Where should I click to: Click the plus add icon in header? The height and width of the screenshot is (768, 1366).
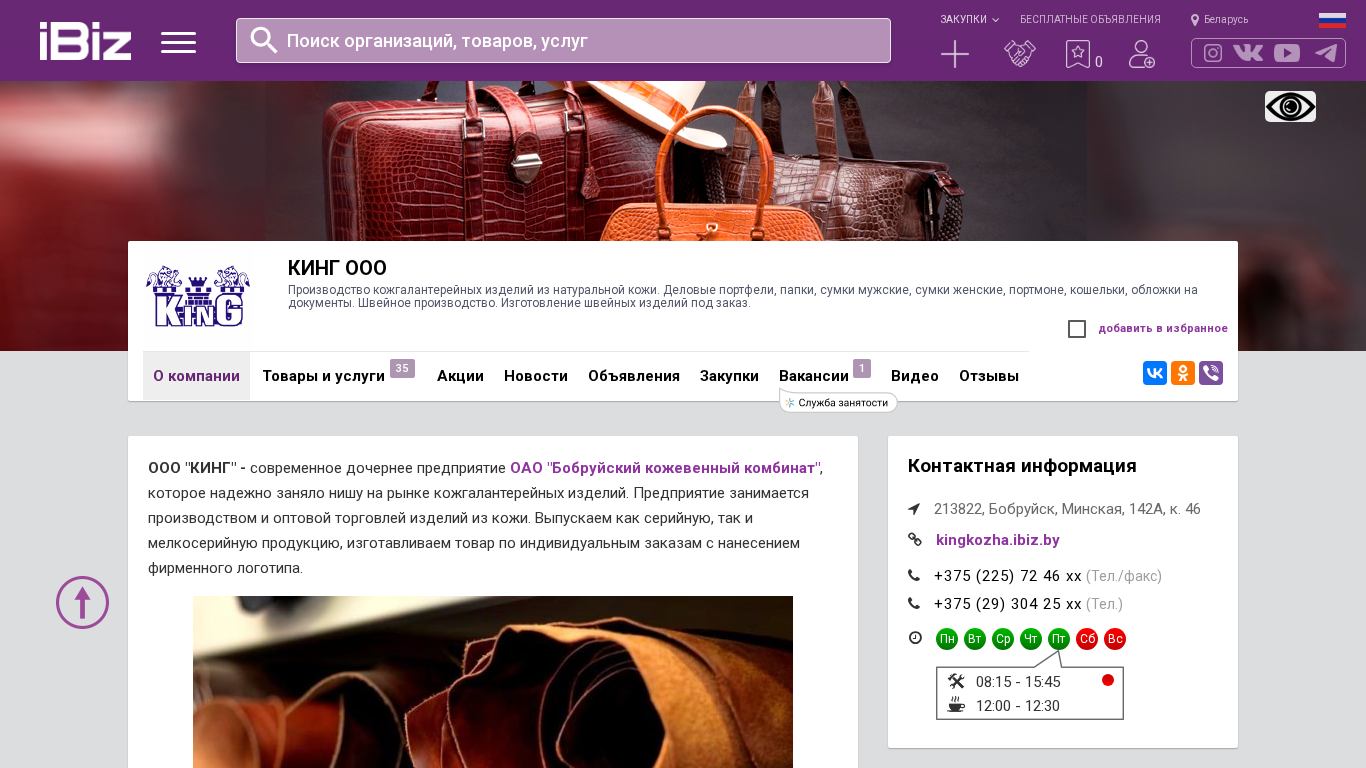tap(955, 54)
